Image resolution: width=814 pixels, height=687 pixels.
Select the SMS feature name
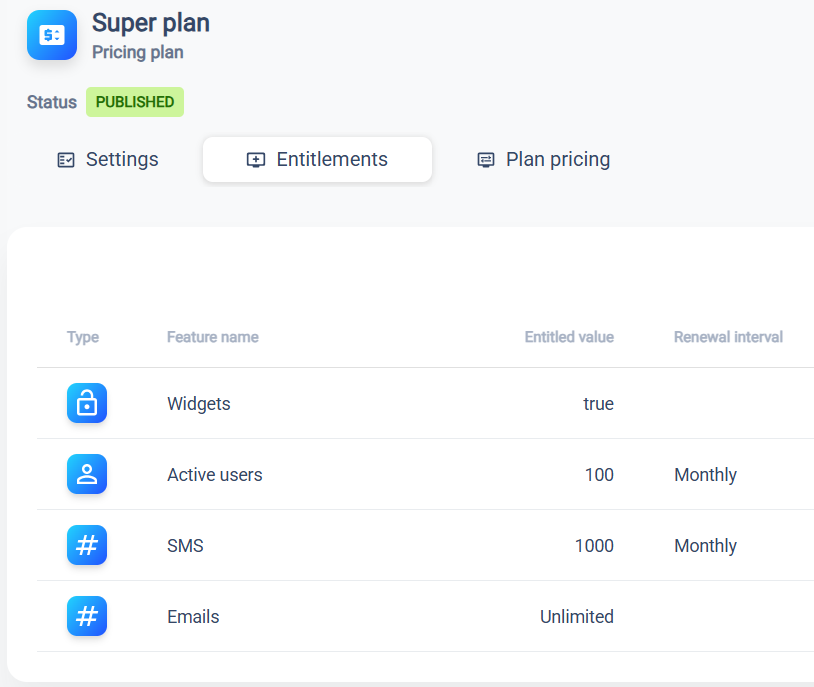click(x=185, y=546)
